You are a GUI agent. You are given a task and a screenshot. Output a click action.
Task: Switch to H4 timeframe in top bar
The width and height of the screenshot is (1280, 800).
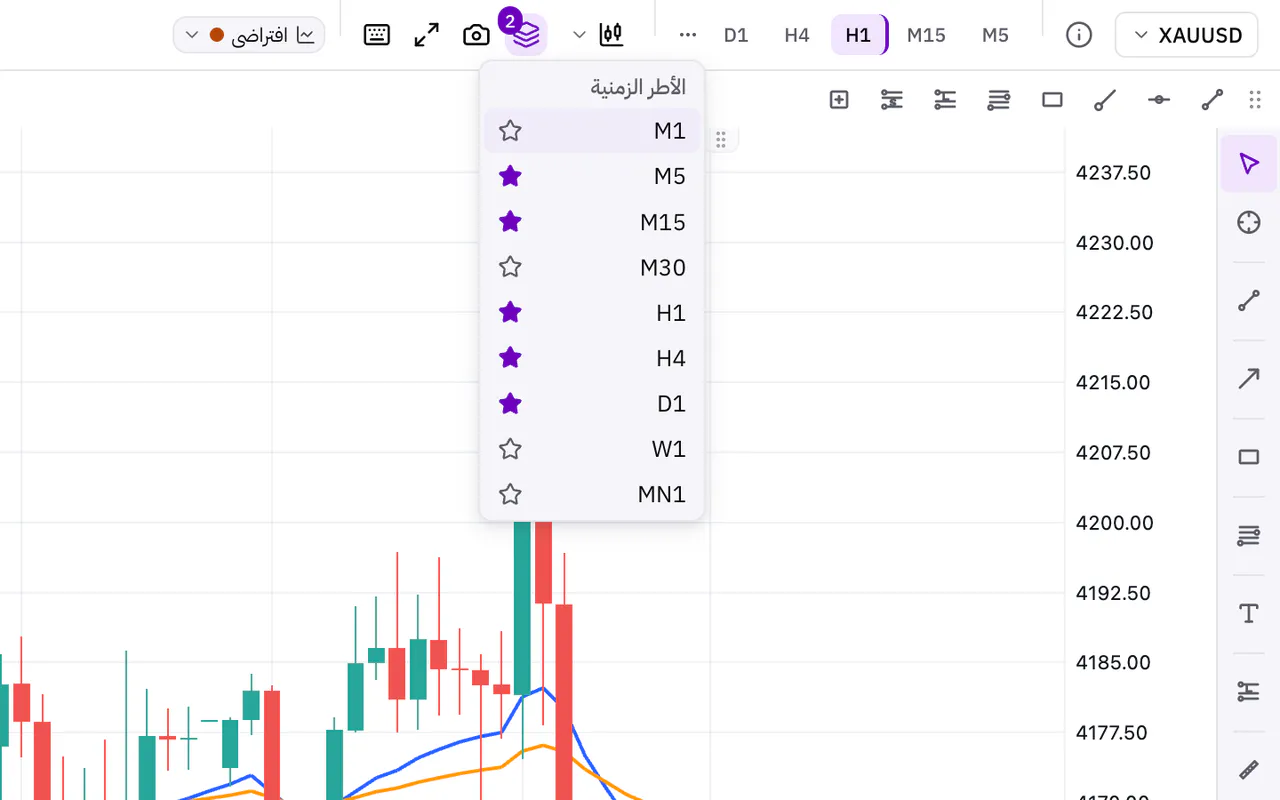coord(796,35)
